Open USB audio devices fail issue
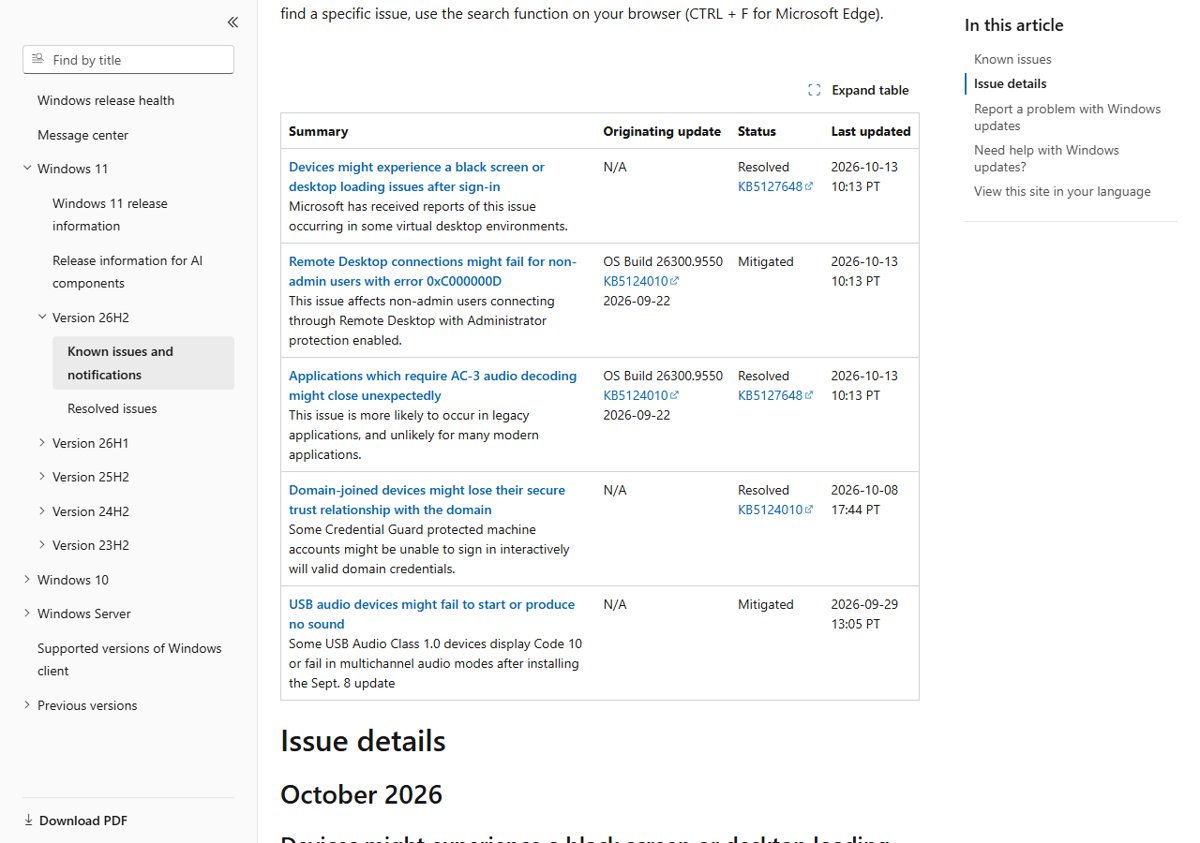The width and height of the screenshot is (1200, 843). [x=432, y=614]
